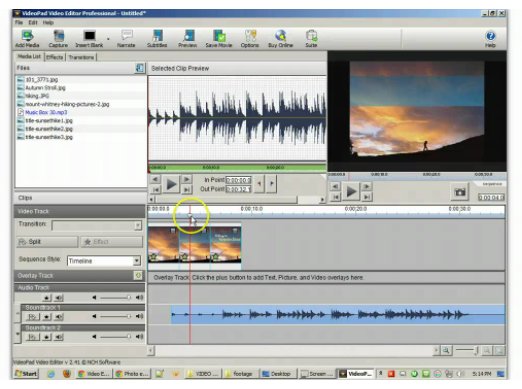Switch to the Transitions tab
Viewport: 522px width, 389px height.
click(81, 57)
